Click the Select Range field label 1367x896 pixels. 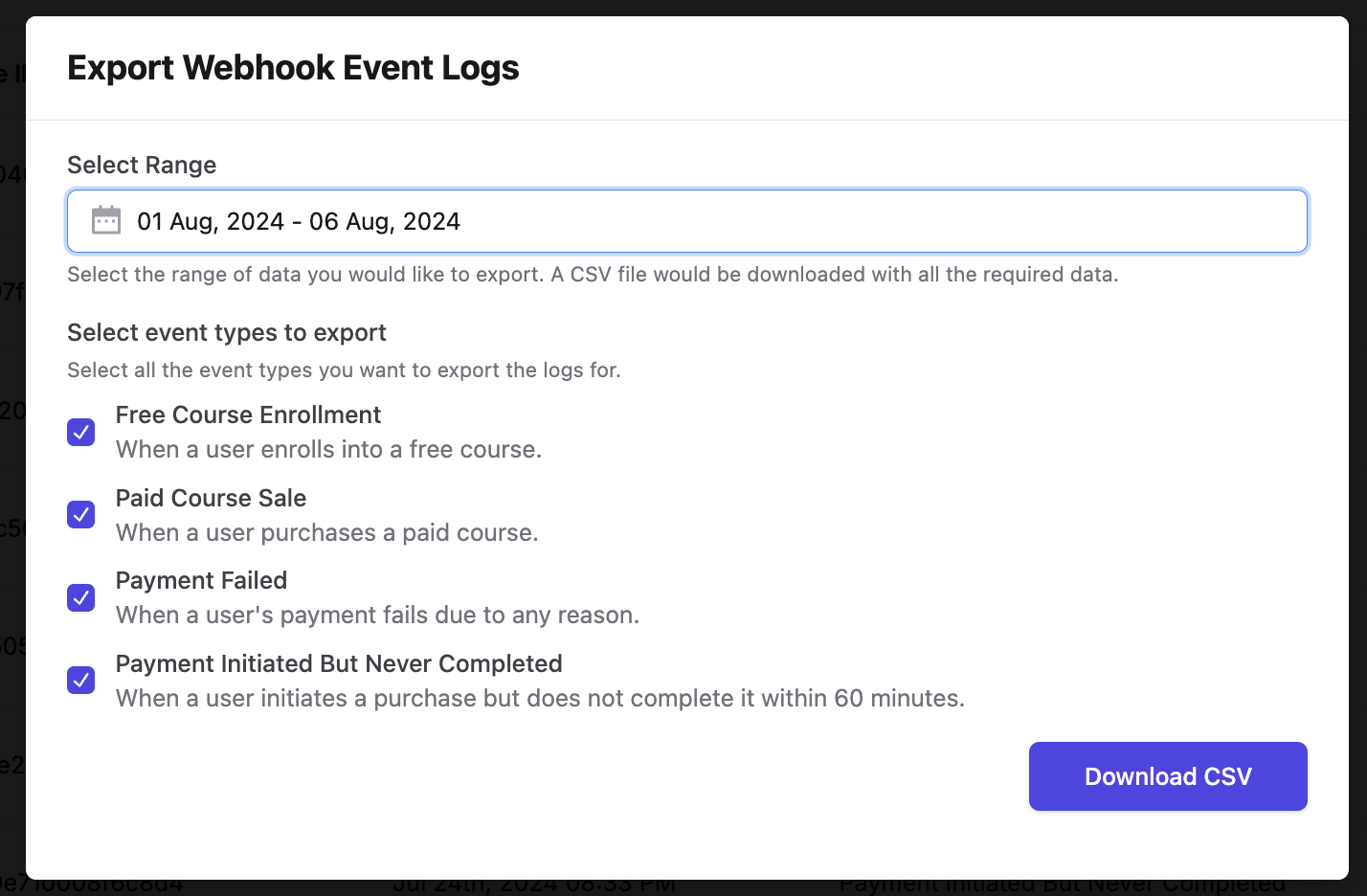[x=142, y=165]
